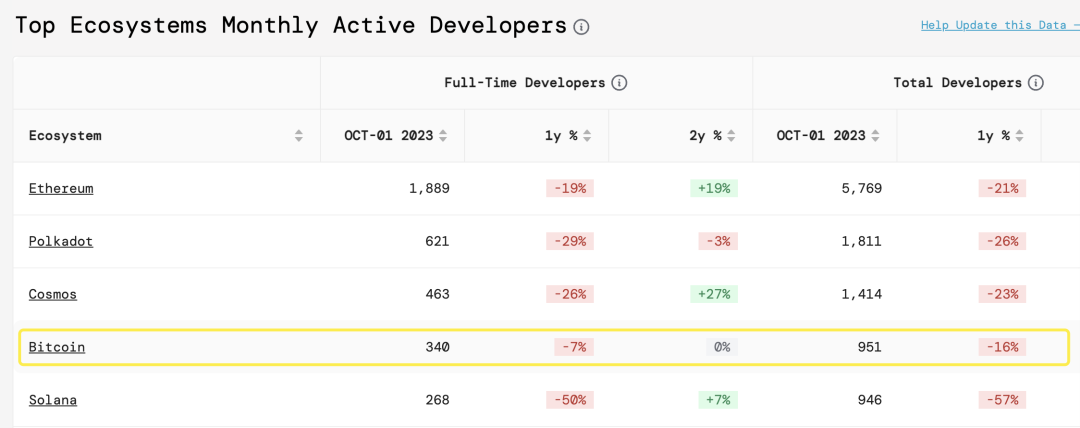Open the Ethereum ecosystem link
This screenshot has width=1080, height=428.
[x=61, y=188]
